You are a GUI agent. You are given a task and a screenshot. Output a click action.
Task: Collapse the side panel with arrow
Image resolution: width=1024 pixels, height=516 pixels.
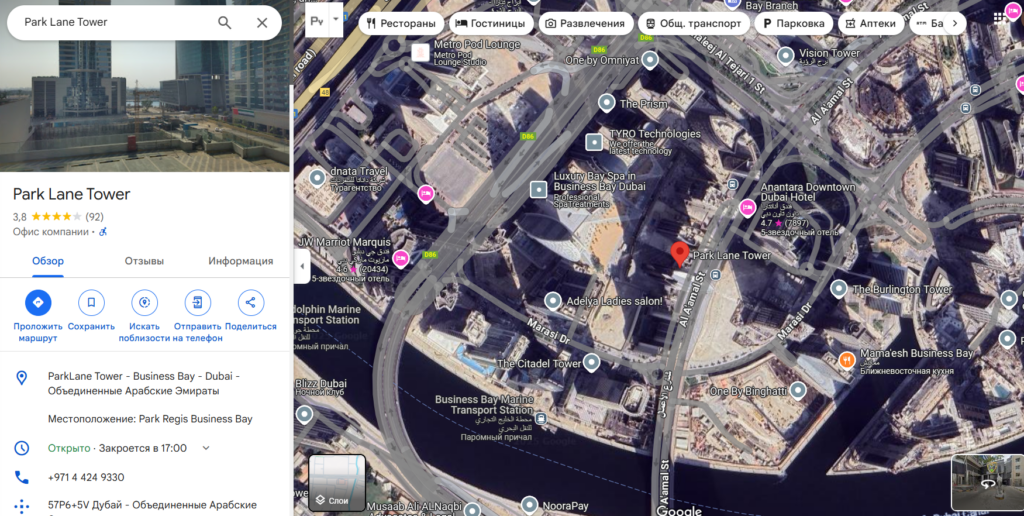click(301, 266)
